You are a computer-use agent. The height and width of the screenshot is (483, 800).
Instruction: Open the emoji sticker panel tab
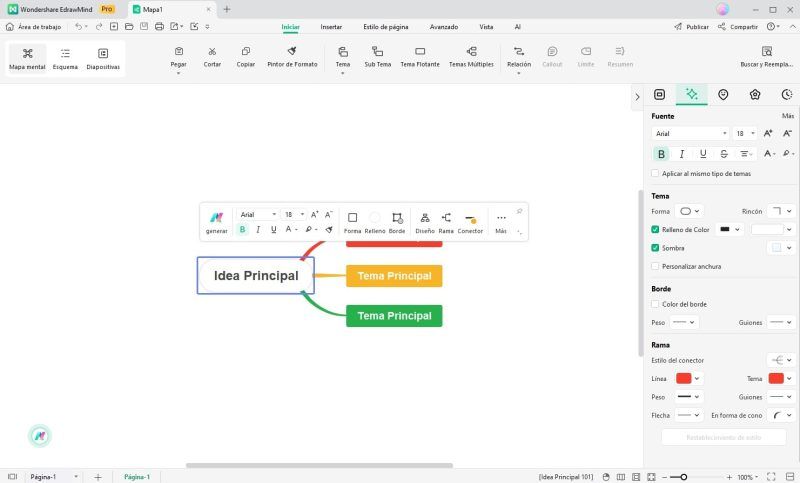pos(723,94)
